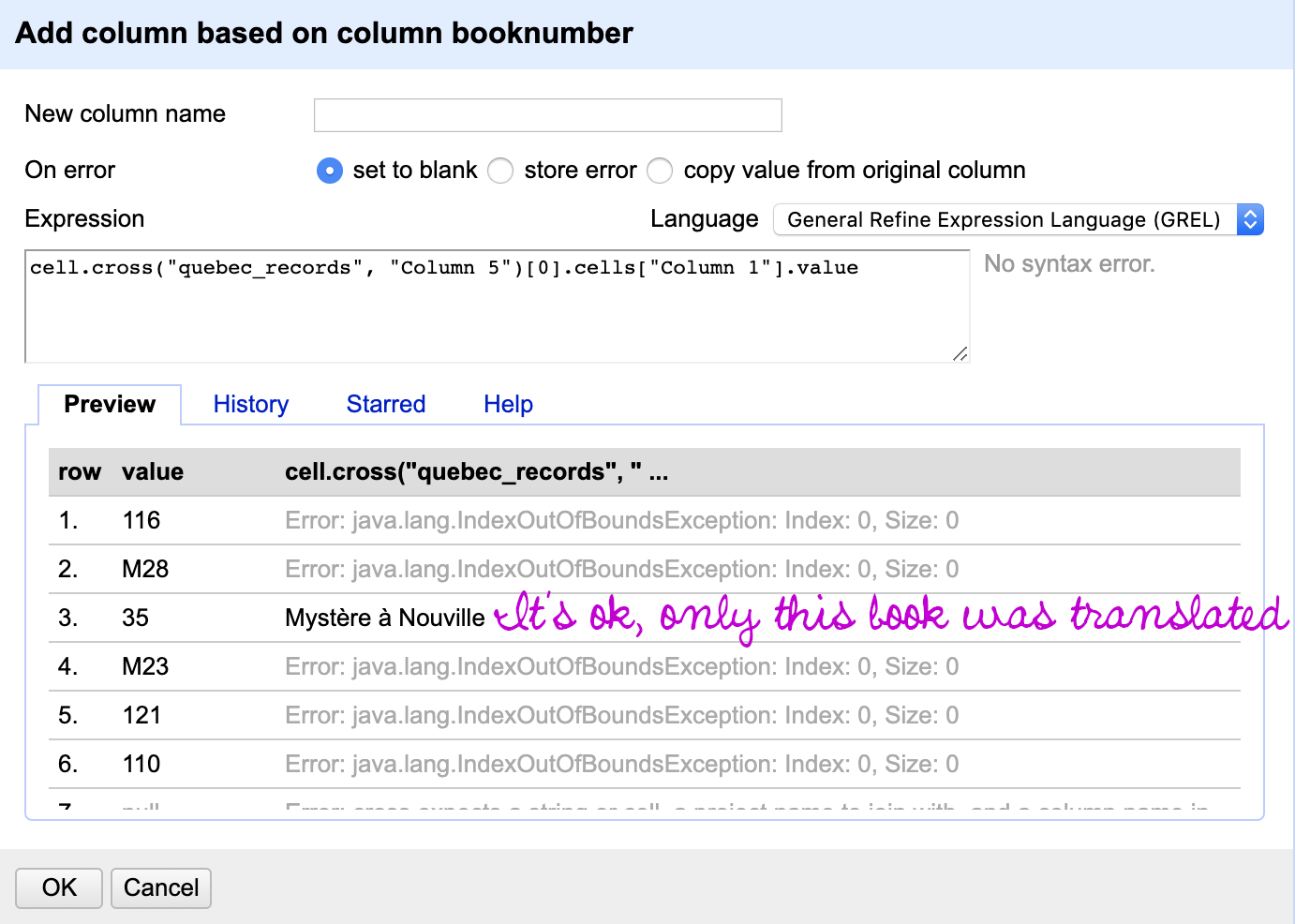Click the blue dropdown arrows on Language selector
Screen dimensions: 1295x924
pos(1250,219)
